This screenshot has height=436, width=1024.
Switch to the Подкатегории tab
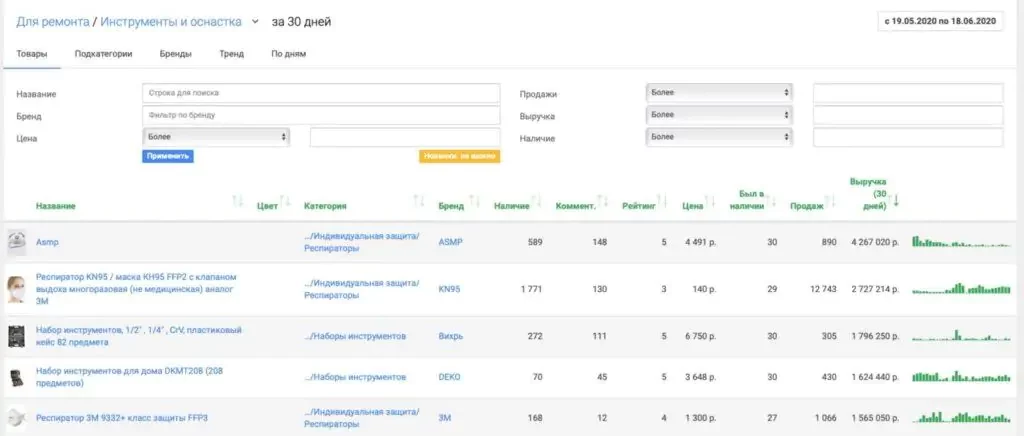coord(103,54)
